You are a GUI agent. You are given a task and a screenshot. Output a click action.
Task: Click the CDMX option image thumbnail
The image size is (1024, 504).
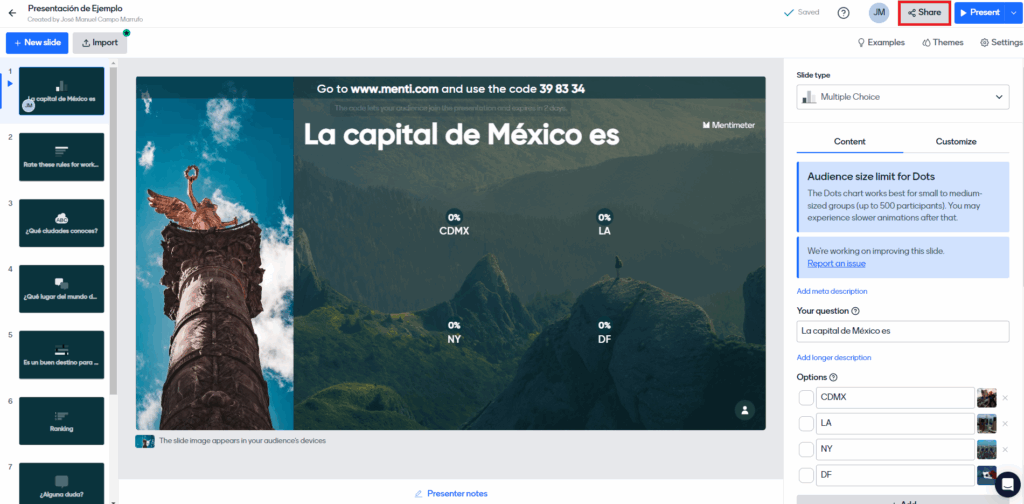pyautogui.click(x=986, y=397)
